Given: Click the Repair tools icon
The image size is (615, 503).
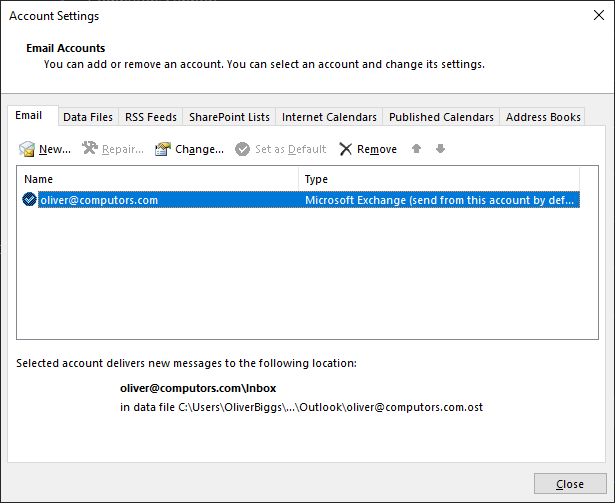Looking at the screenshot, I should pos(90,148).
